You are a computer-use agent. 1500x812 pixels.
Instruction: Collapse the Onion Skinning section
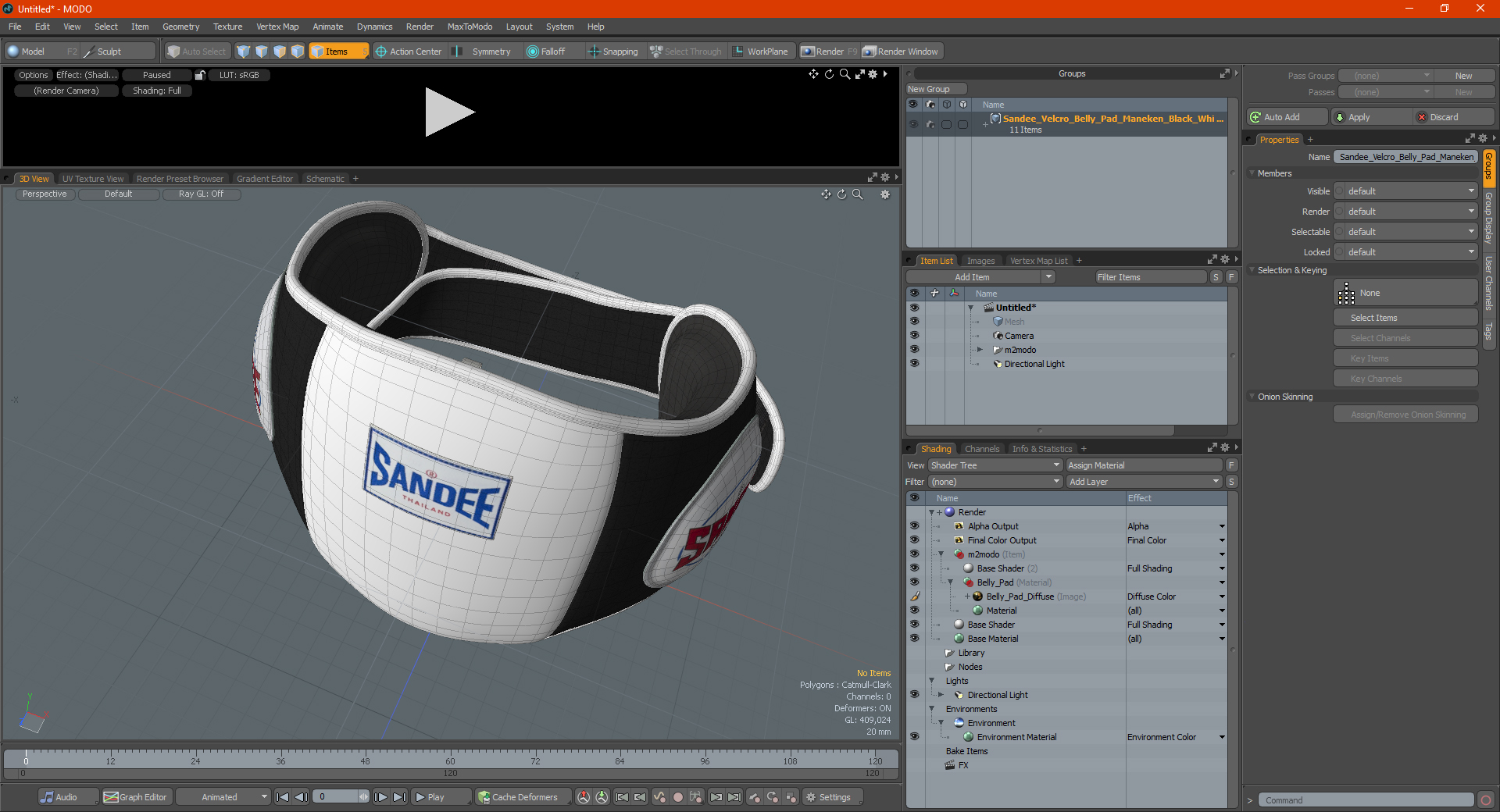(1252, 397)
